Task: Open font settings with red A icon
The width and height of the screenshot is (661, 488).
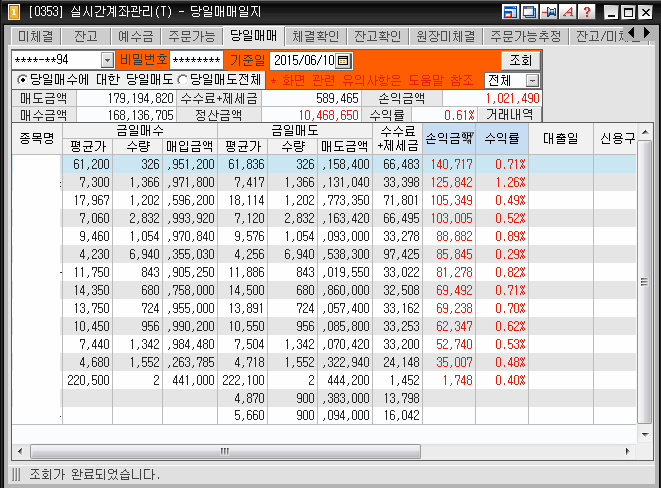Action: pos(567,12)
